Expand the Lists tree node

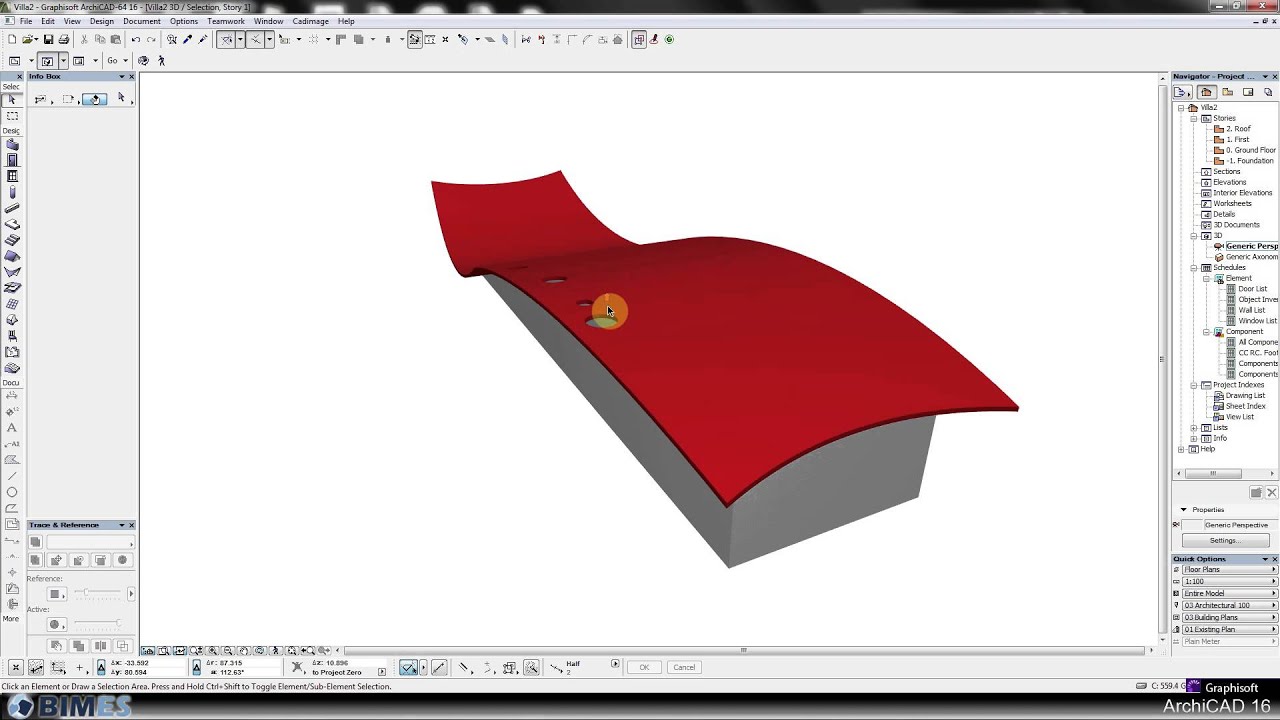tap(1193, 428)
